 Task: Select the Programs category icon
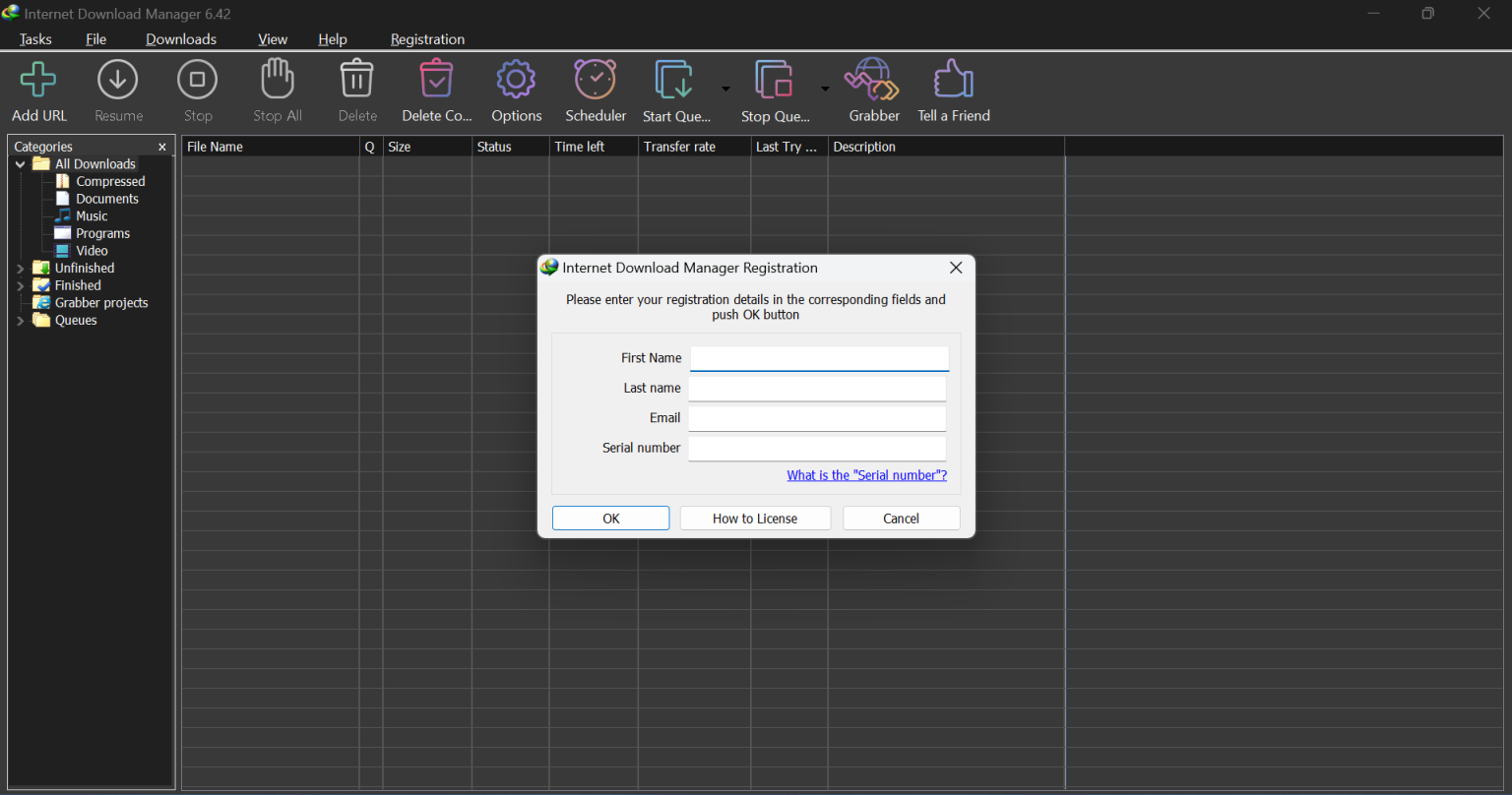(x=63, y=233)
